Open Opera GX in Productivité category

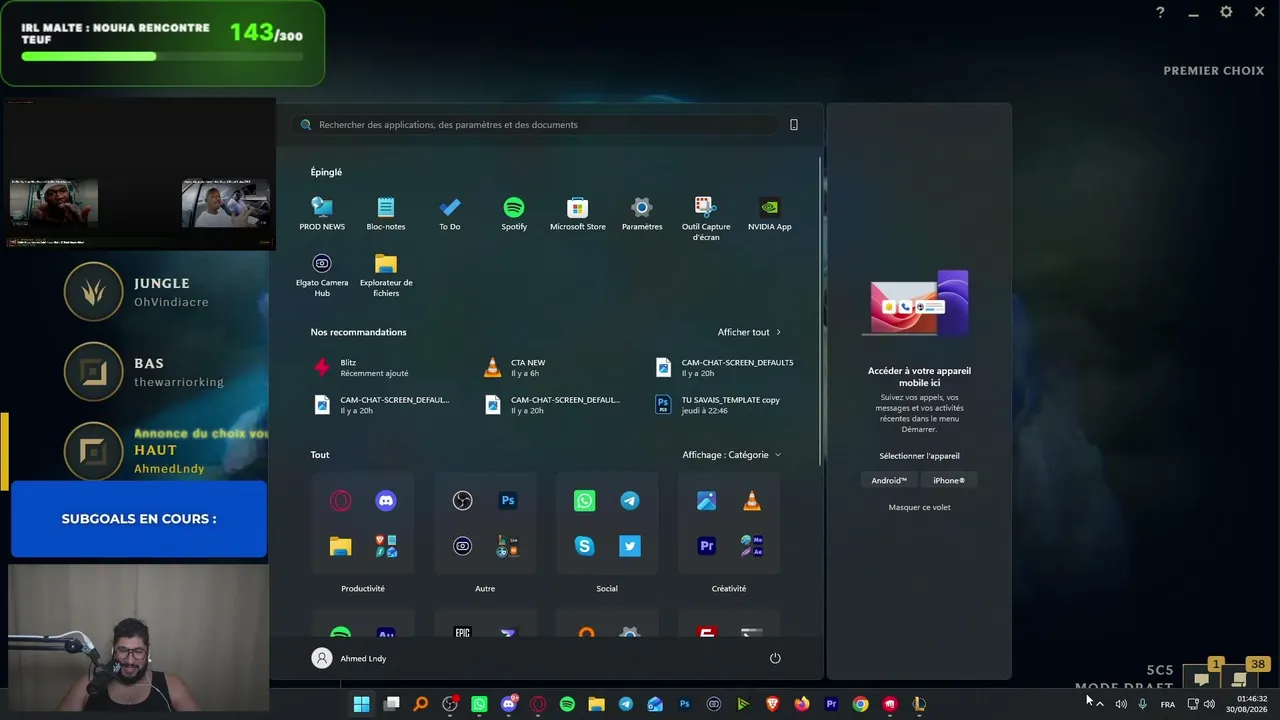[x=341, y=501]
